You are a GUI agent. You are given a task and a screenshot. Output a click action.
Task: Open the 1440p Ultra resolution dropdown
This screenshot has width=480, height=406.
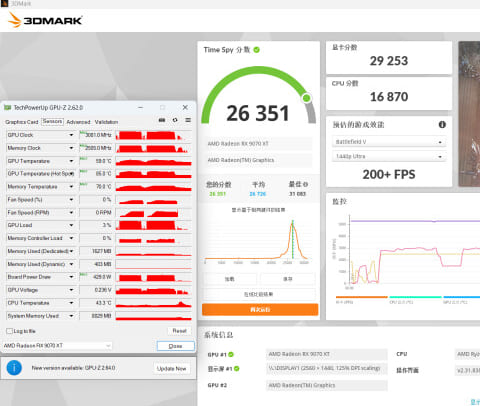click(389, 156)
